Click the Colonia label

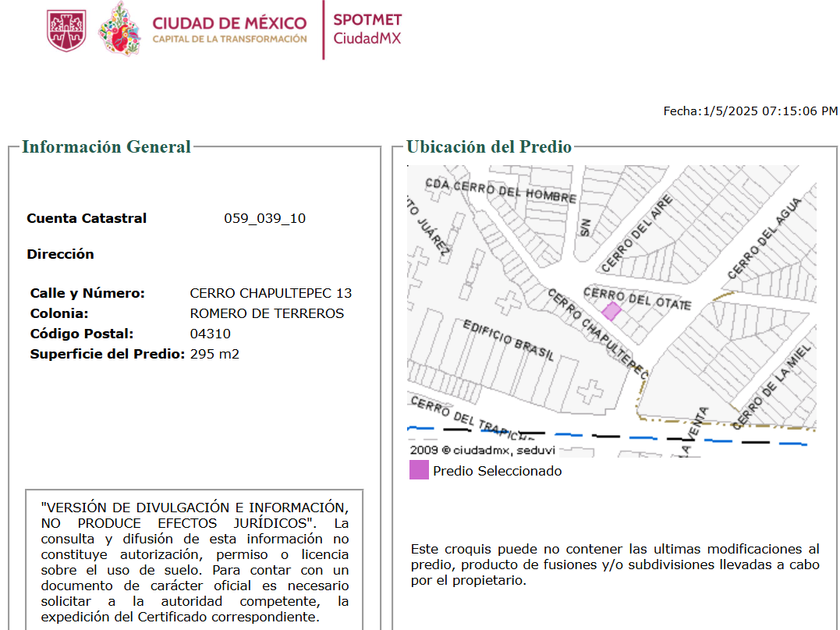pos(59,313)
